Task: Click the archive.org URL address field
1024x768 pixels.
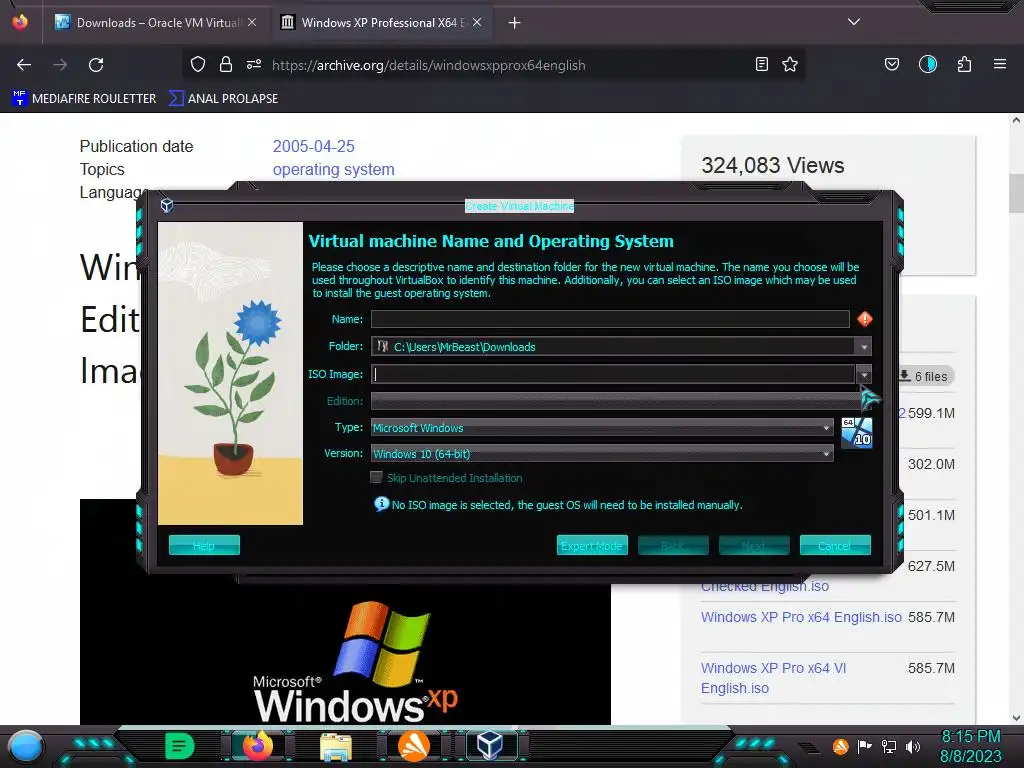Action: tap(428, 65)
